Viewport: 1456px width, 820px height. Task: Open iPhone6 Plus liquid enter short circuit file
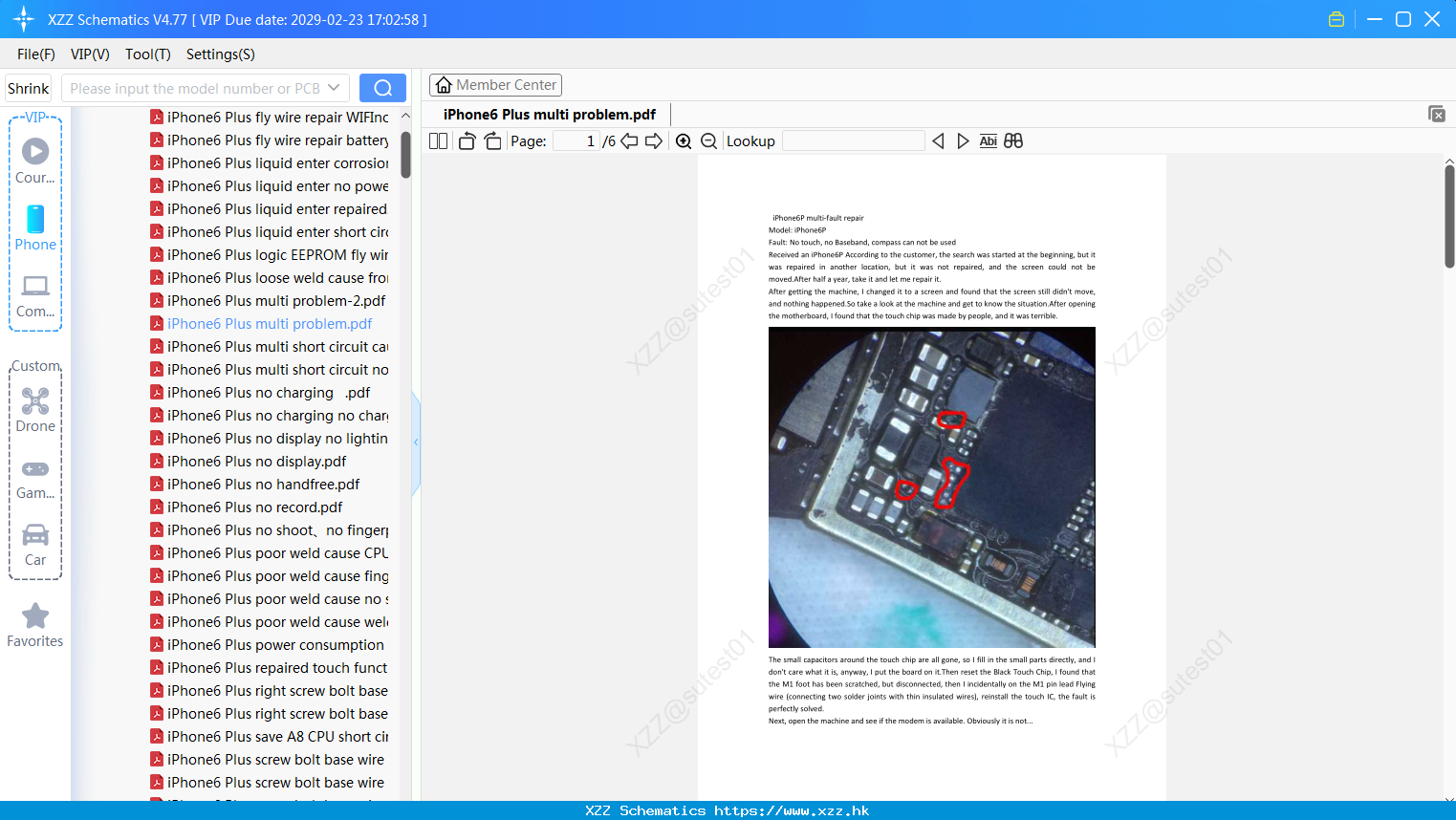tap(270, 232)
